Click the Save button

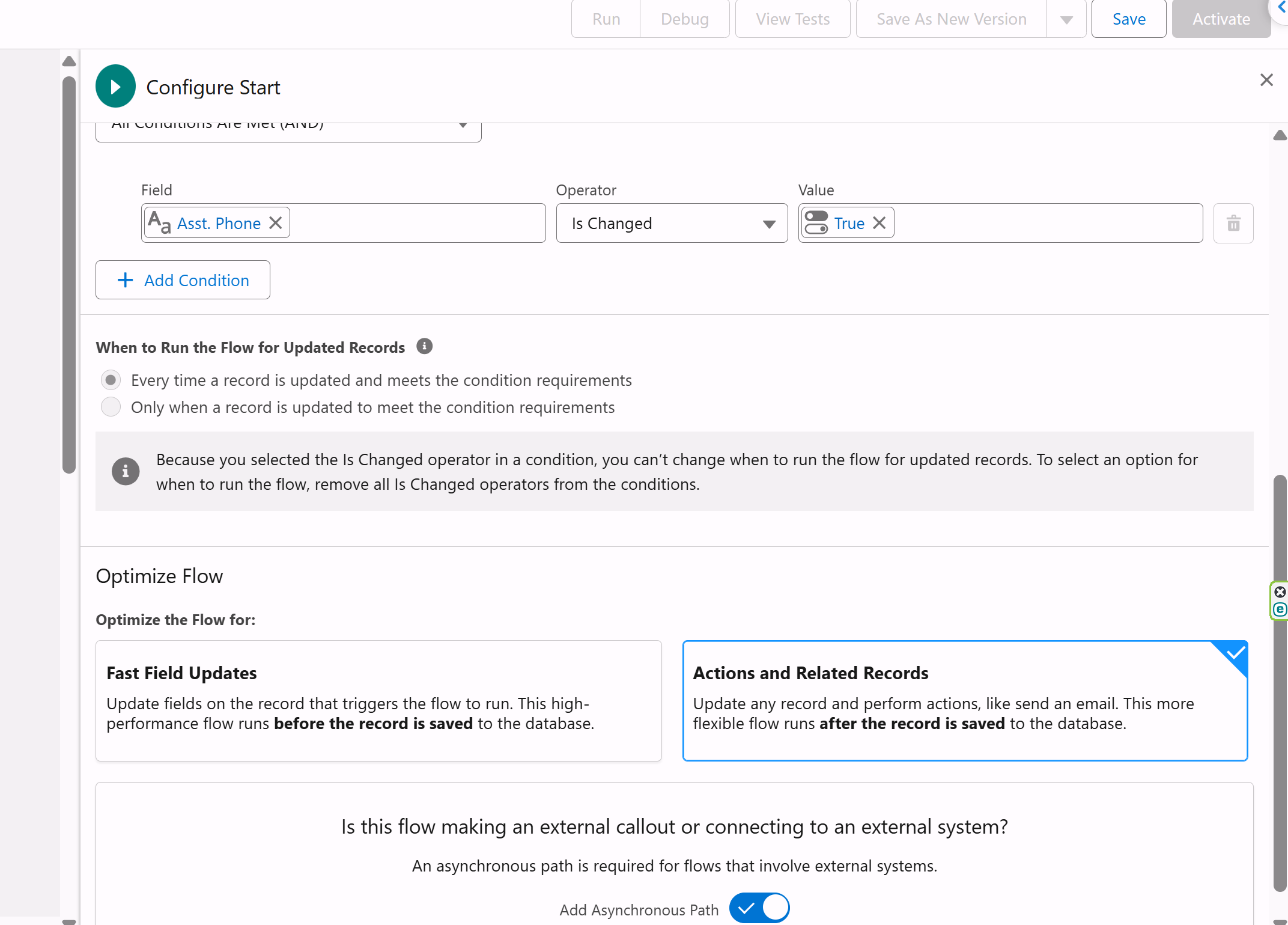click(x=1129, y=19)
